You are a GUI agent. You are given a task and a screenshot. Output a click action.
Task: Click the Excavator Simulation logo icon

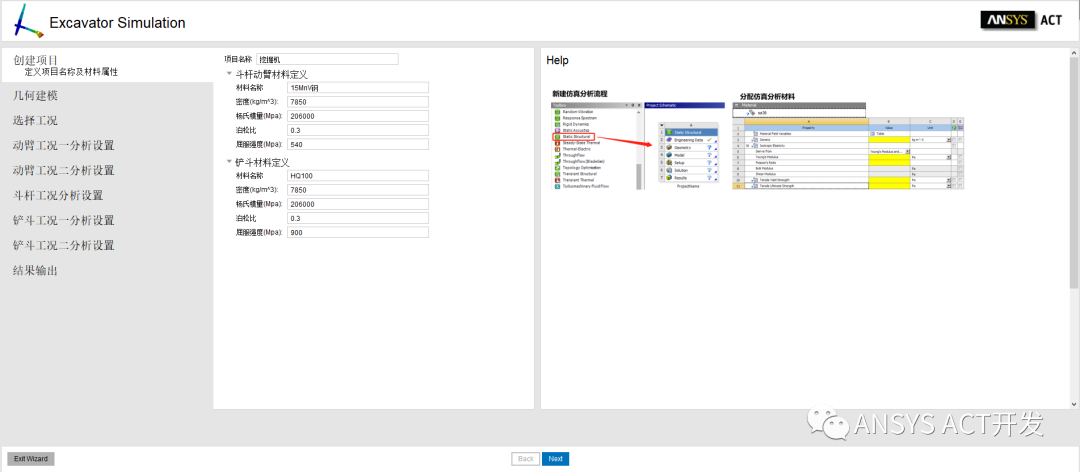[x=28, y=21]
